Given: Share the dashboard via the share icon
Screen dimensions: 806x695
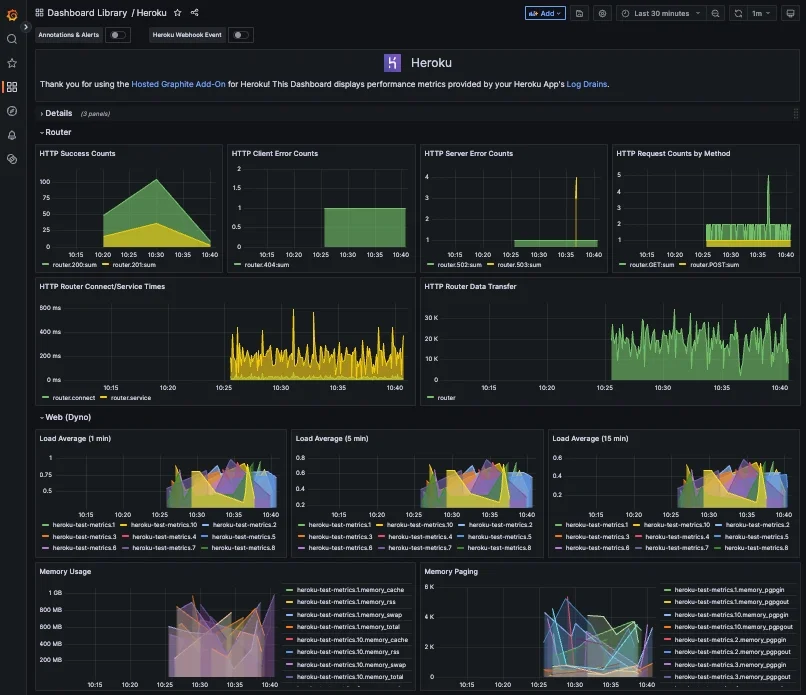Looking at the screenshot, I should 194,13.
